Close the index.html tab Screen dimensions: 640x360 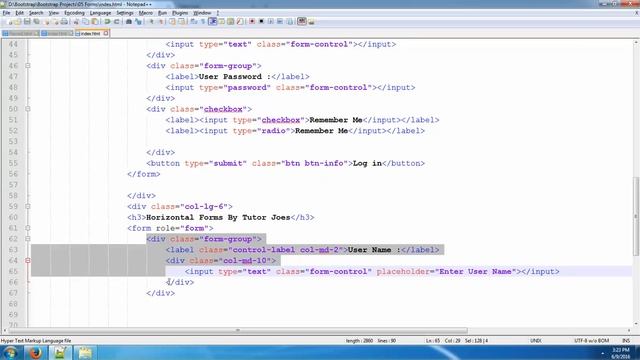(x=106, y=33)
